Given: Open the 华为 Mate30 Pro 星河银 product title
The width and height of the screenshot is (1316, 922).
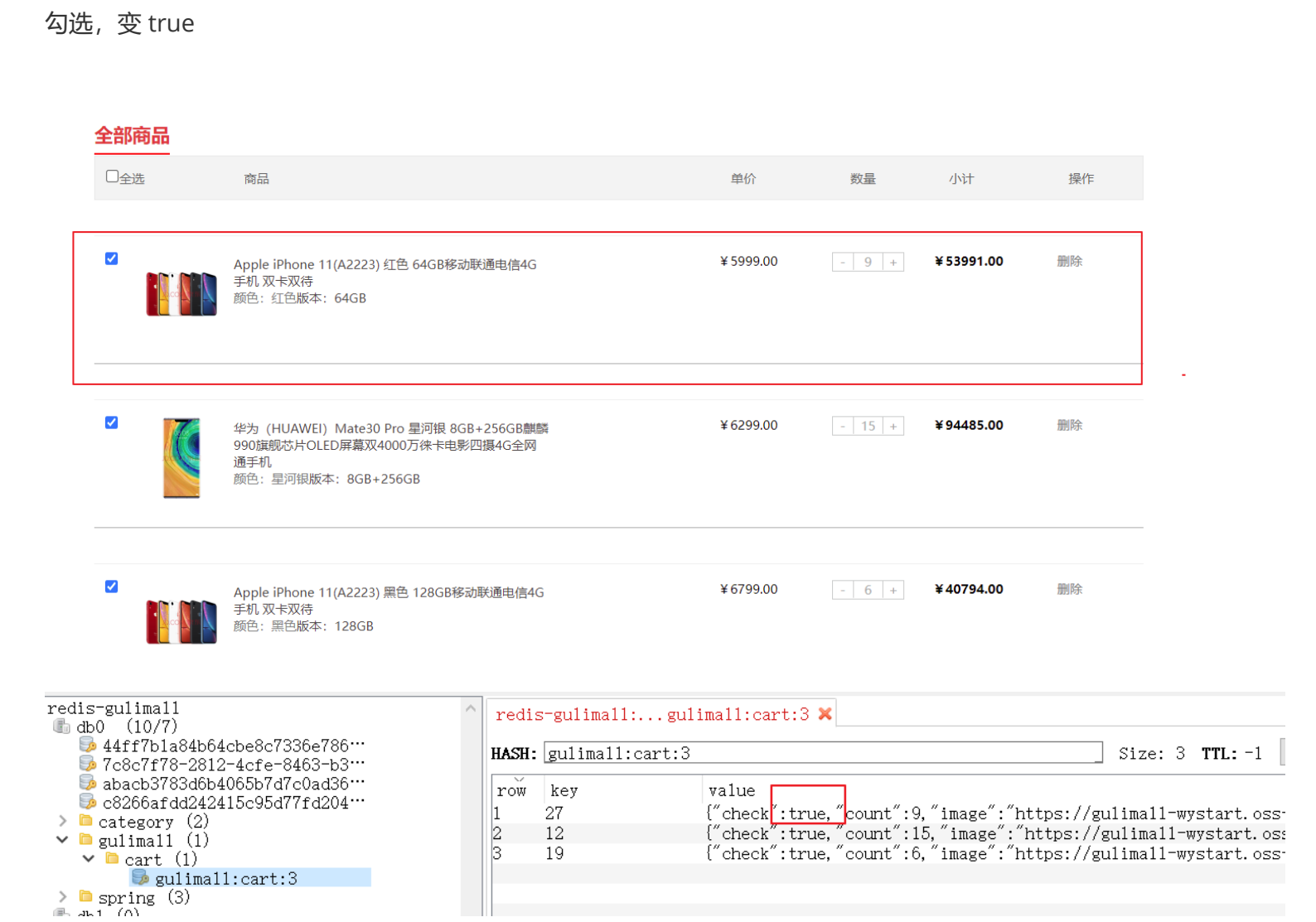Looking at the screenshot, I should (390, 445).
